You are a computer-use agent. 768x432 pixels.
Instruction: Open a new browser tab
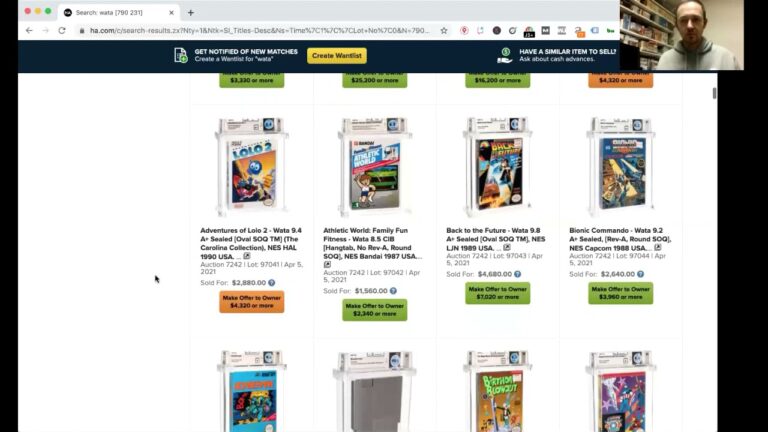191,13
